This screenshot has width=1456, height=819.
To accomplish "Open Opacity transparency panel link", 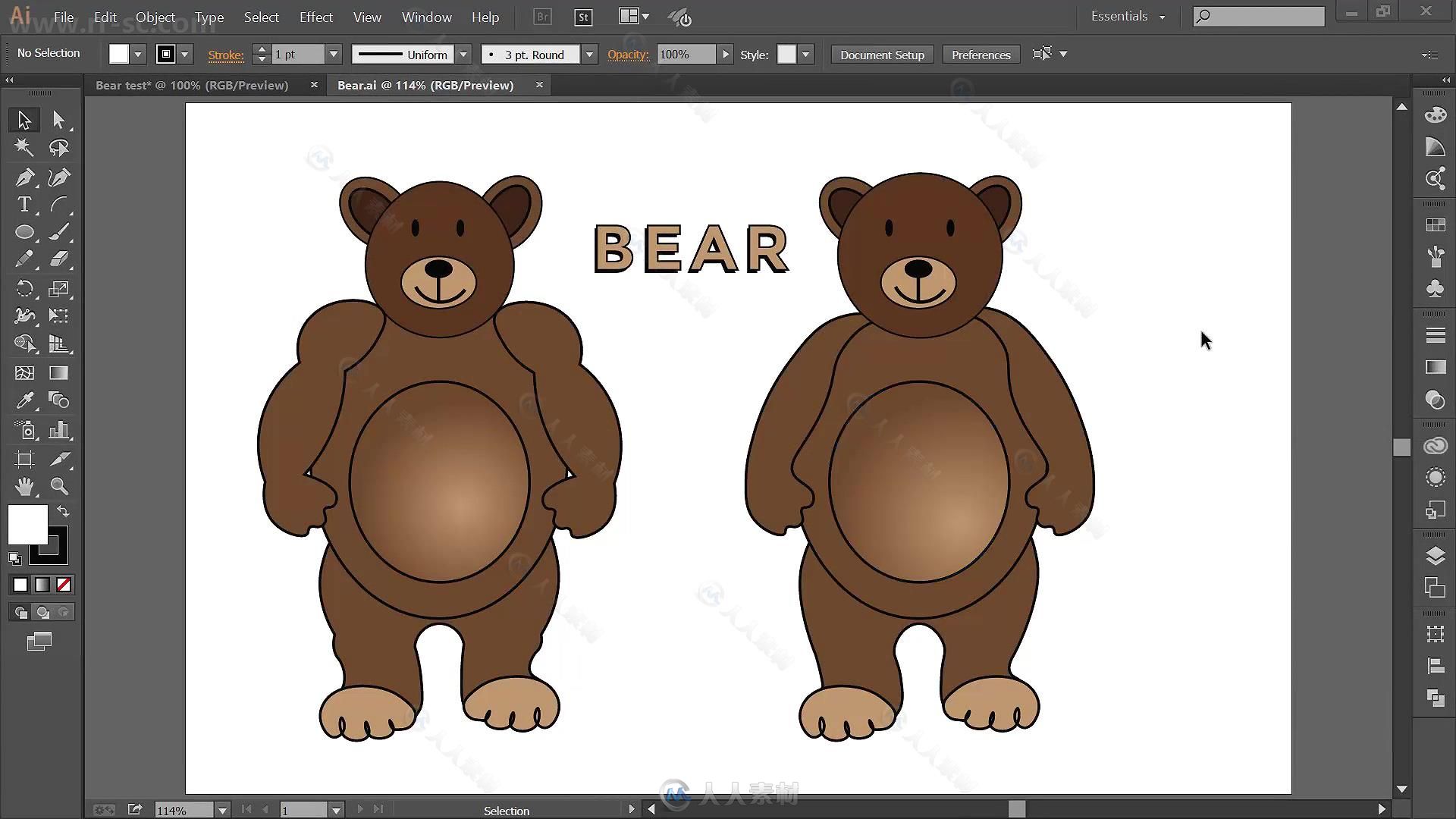I will click(x=628, y=55).
